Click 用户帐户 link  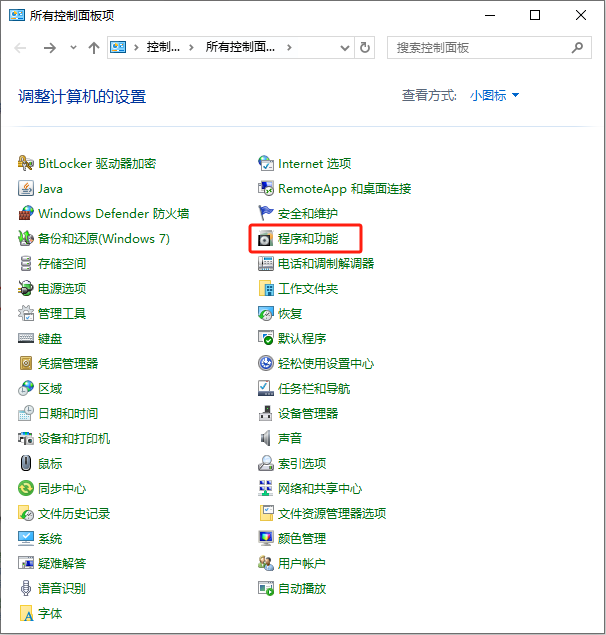(x=302, y=563)
